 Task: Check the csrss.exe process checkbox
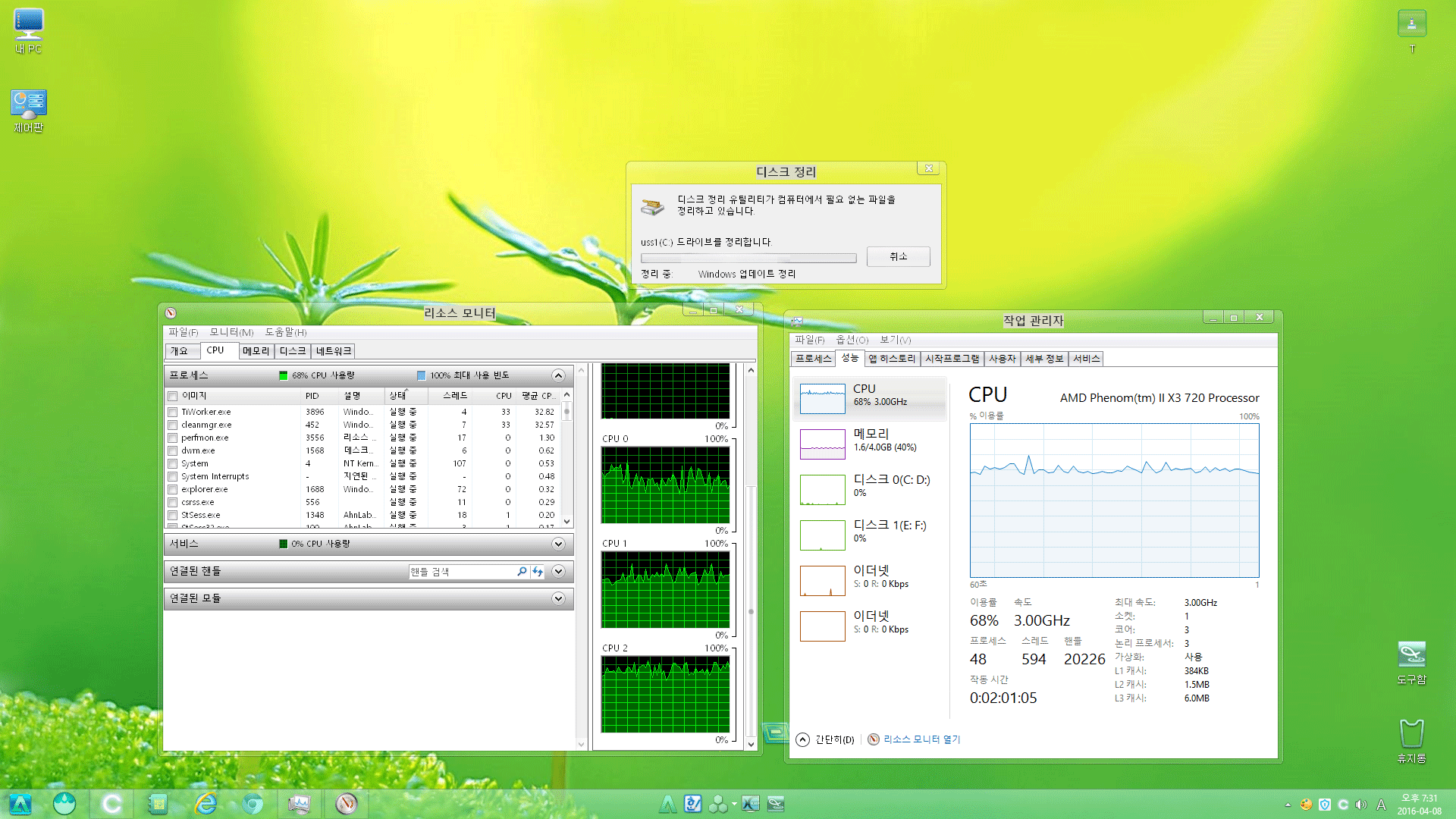(x=173, y=503)
